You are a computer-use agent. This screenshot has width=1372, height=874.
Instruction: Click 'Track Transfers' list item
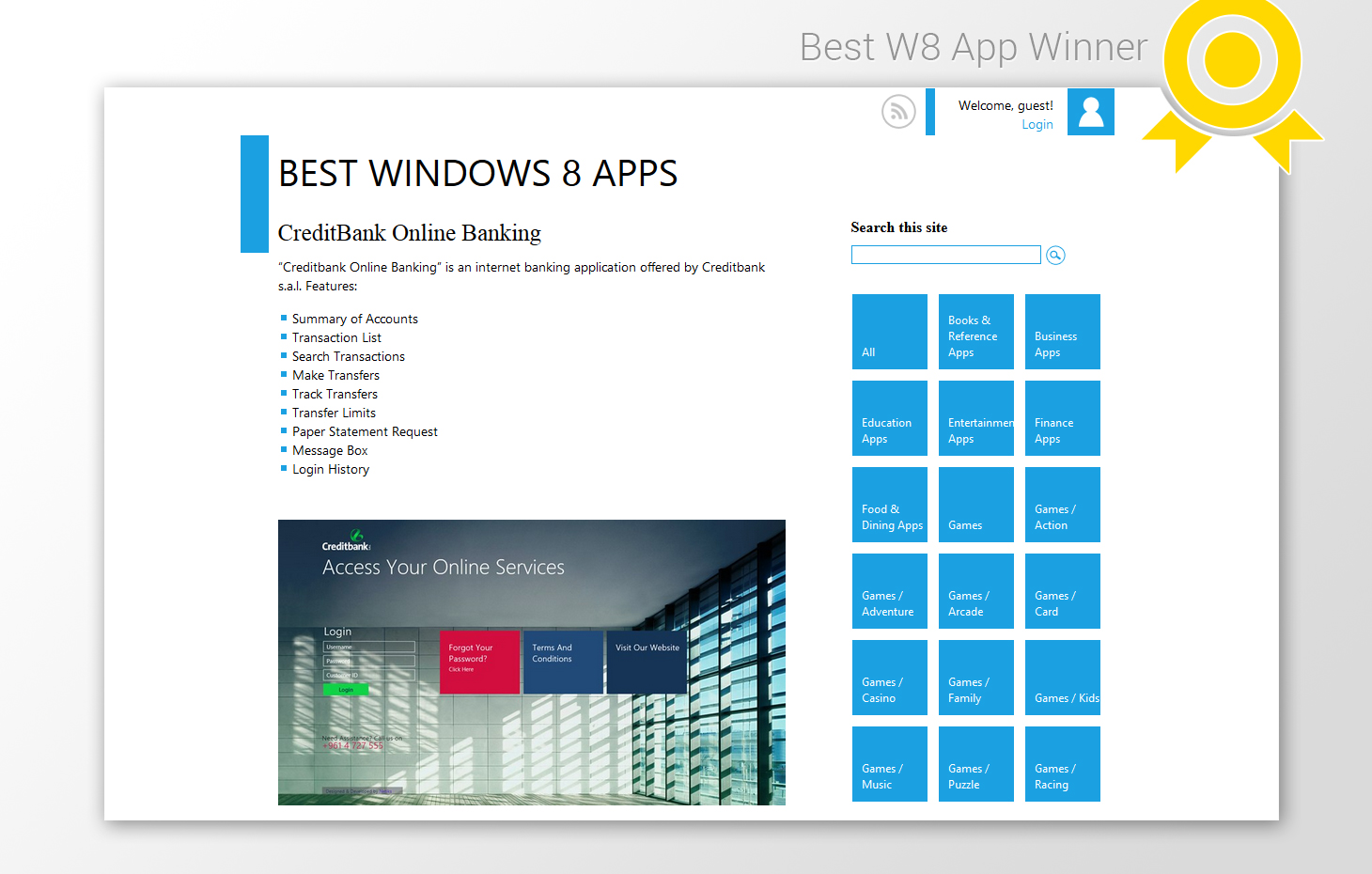coord(335,395)
